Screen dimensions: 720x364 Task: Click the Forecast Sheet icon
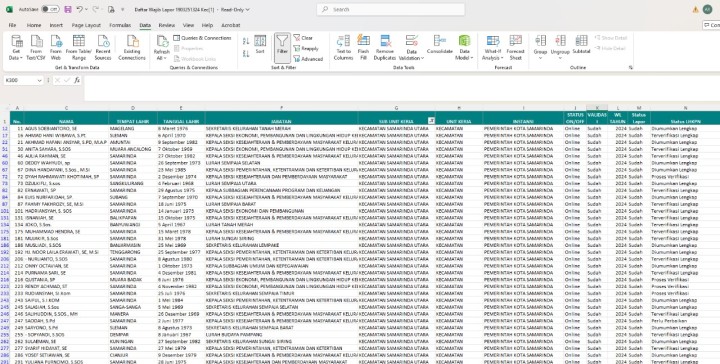515,48
